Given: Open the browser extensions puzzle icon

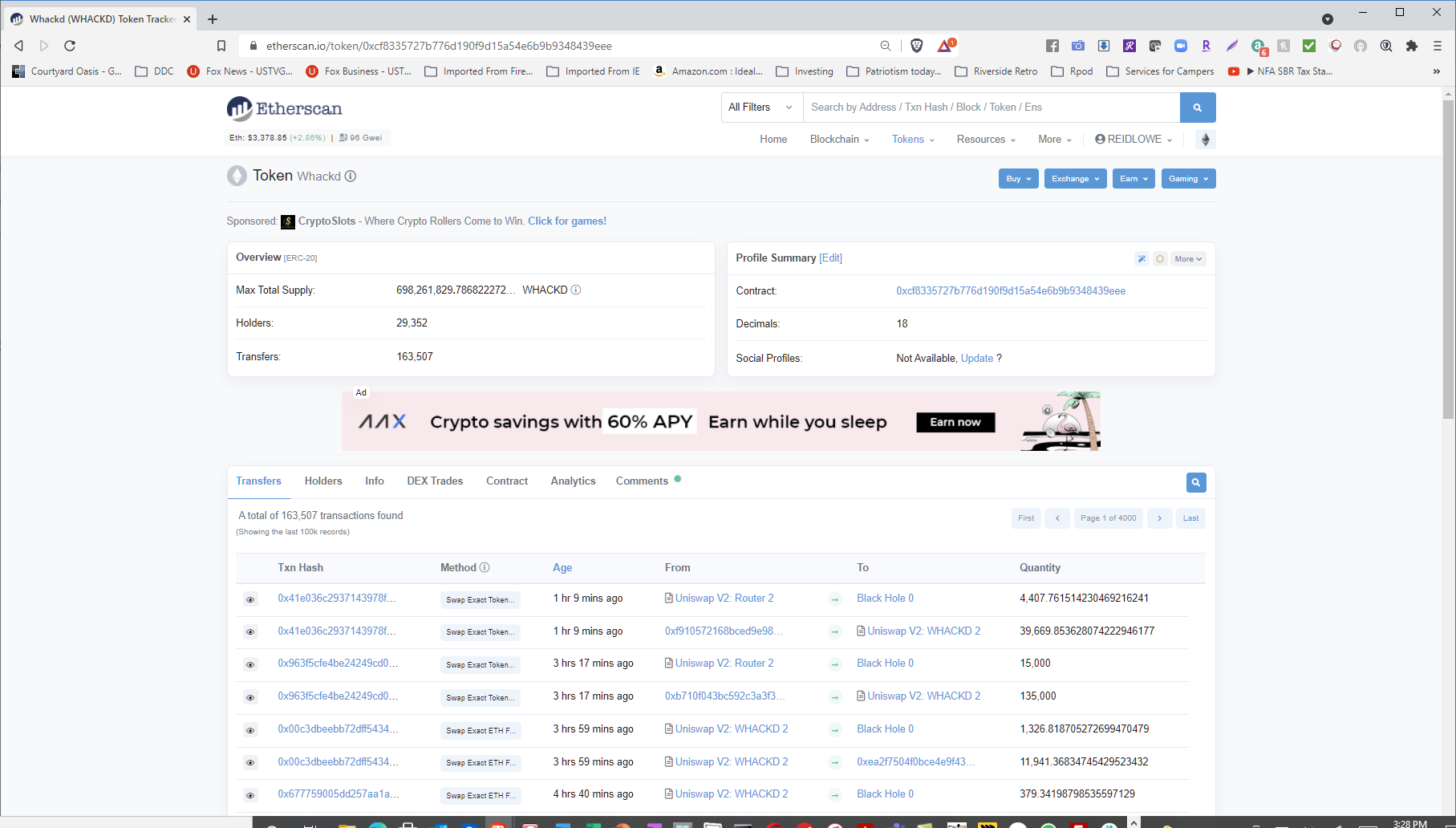Looking at the screenshot, I should coord(1412,46).
